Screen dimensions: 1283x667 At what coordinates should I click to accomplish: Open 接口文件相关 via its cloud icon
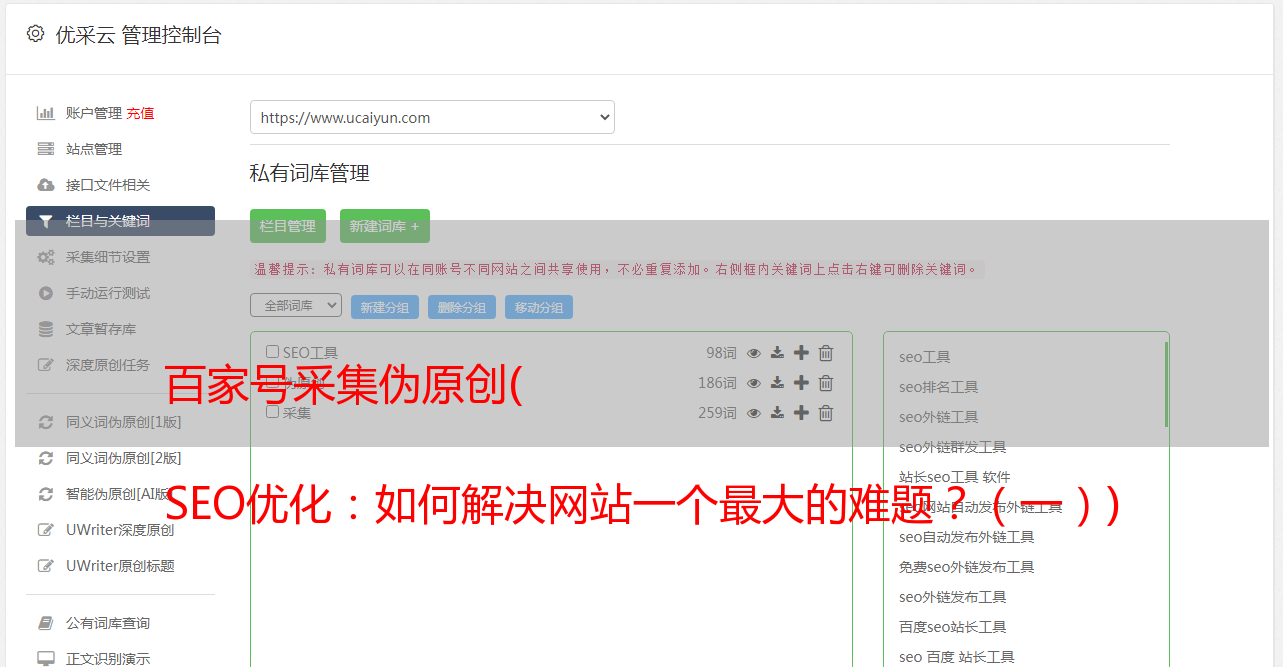(x=45, y=185)
